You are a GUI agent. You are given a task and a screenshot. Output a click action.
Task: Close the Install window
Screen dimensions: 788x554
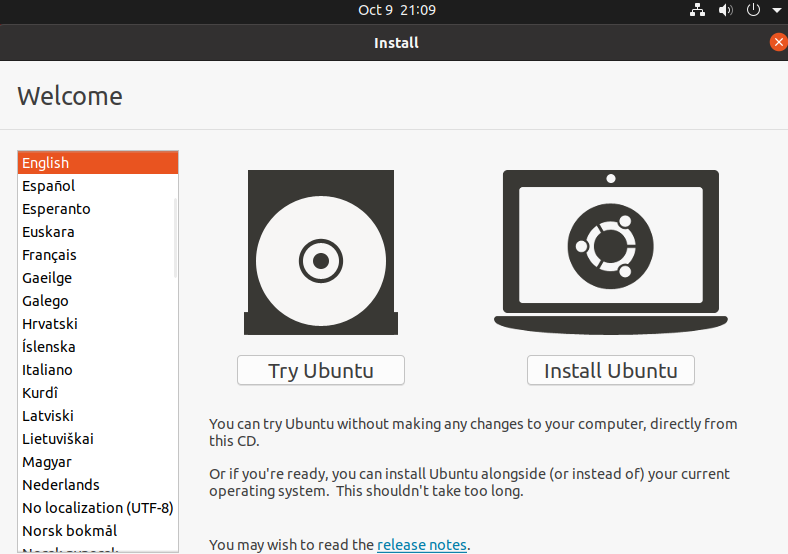tap(778, 42)
